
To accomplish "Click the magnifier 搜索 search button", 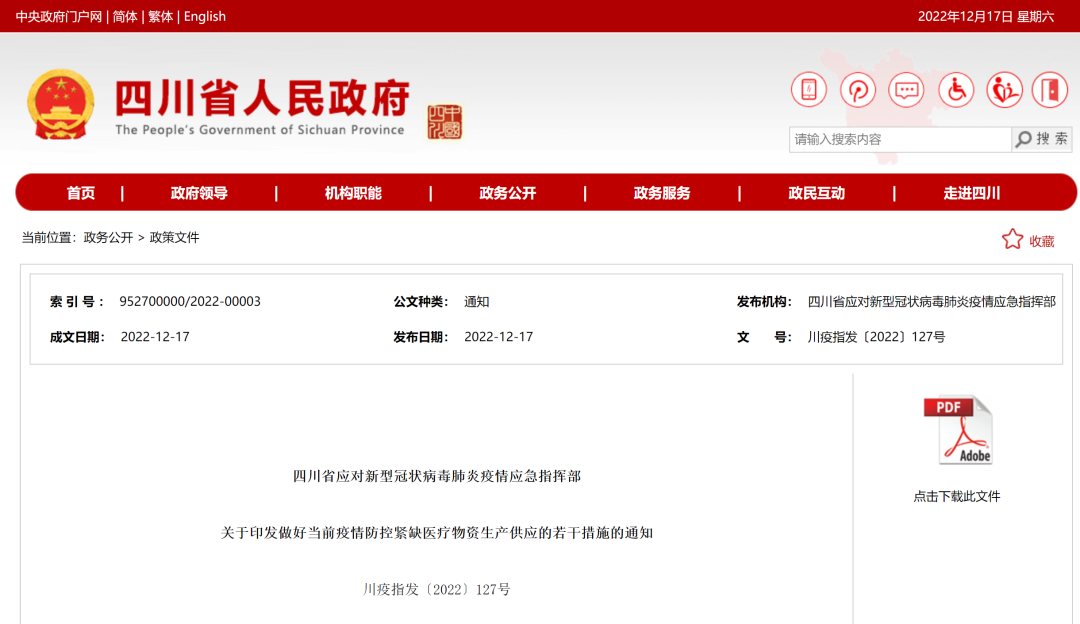I will click(1041, 139).
